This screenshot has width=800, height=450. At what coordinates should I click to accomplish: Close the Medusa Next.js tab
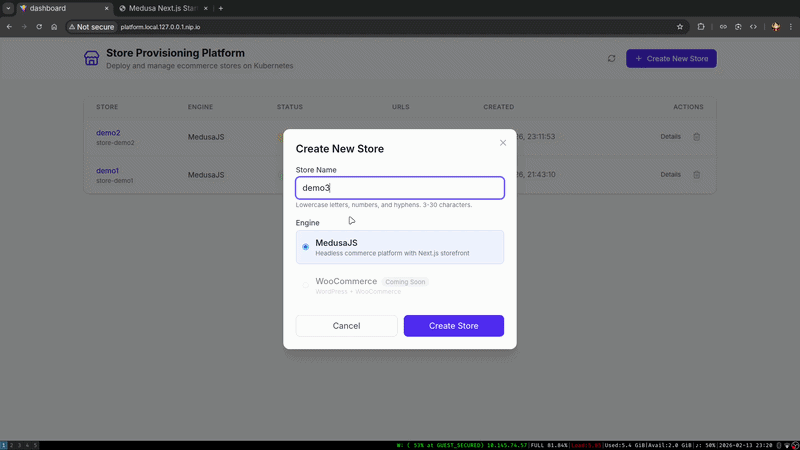click(206, 8)
